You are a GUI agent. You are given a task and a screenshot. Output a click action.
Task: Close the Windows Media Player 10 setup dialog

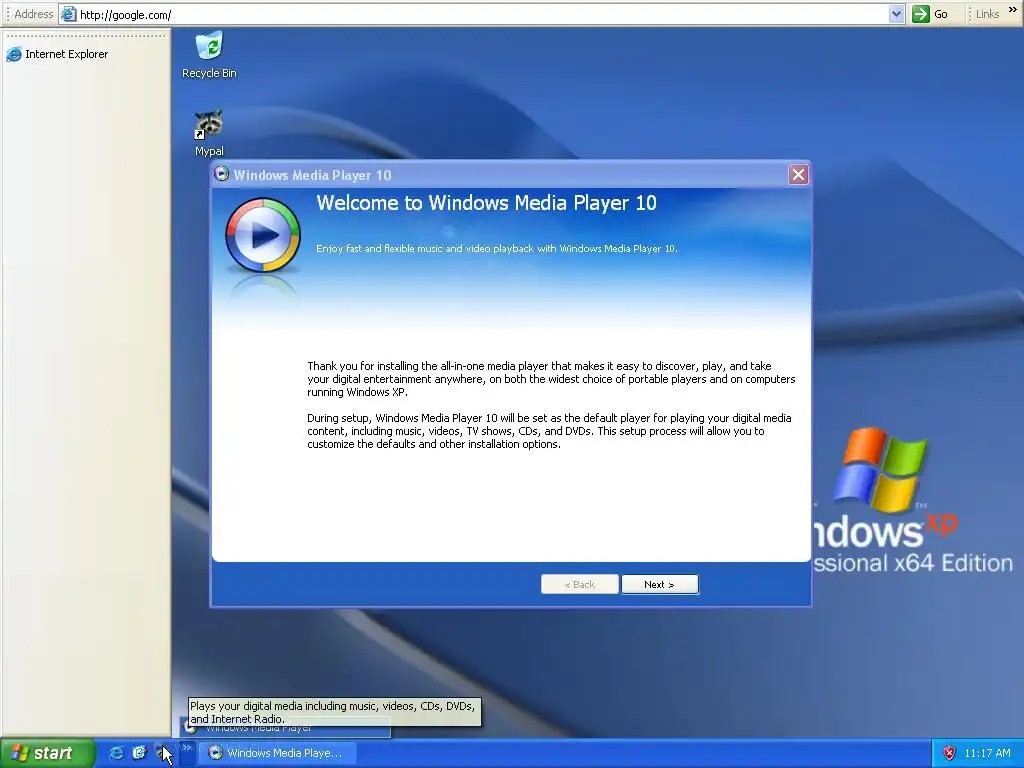(798, 174)
